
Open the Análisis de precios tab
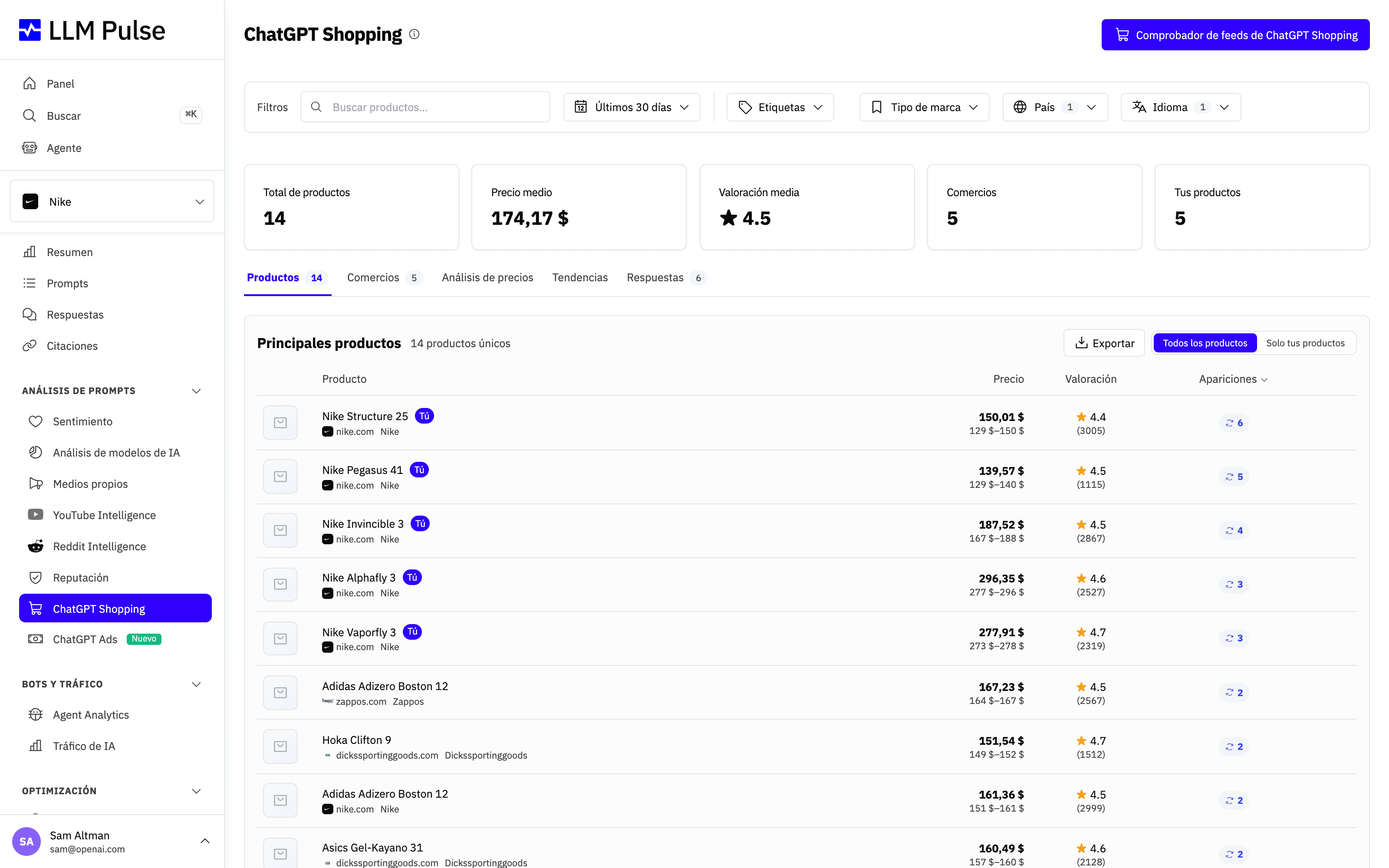[x=487, y=278]
